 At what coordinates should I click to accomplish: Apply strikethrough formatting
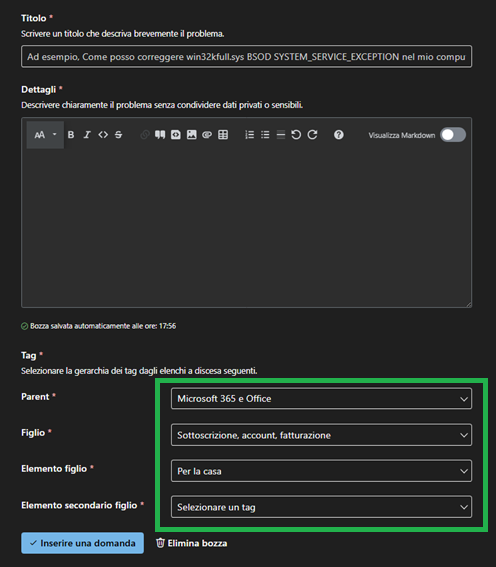[119, 135]
